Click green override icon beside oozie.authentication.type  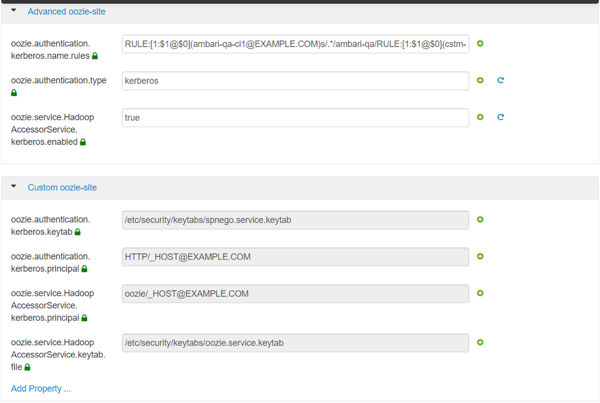click(480, 80)
